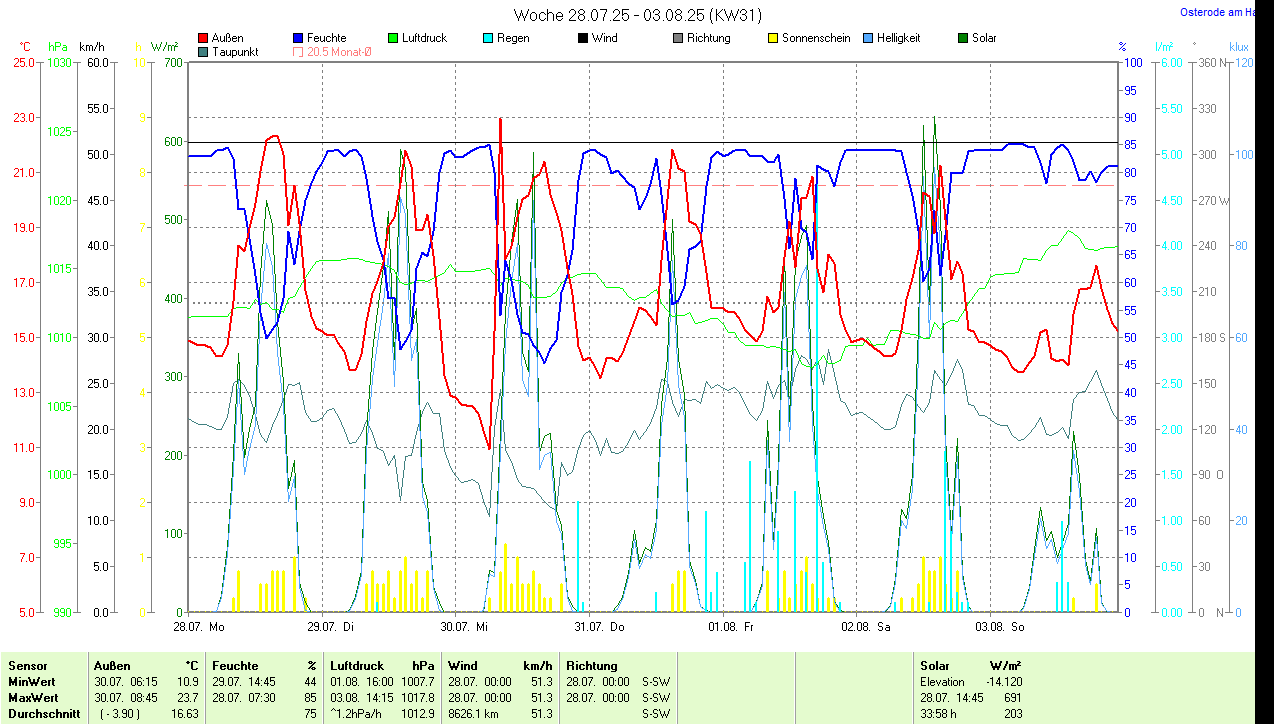Click the green Luftdruck legend swatch

pos(394,38)
